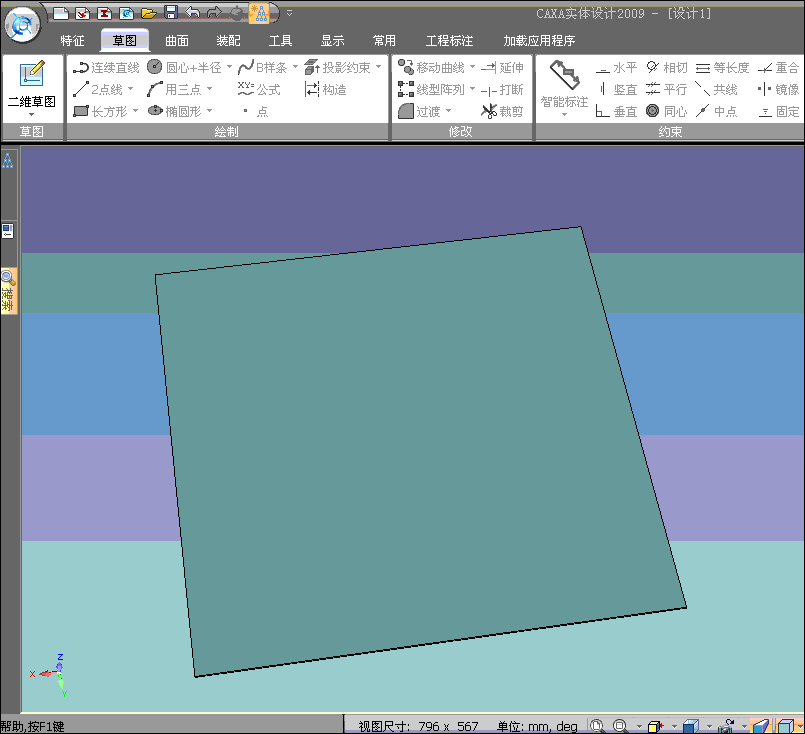The width and height of the screenshot is (805, 734).
Task: Select the 长方形 rectangle tool
Action: tap(101, 111)
